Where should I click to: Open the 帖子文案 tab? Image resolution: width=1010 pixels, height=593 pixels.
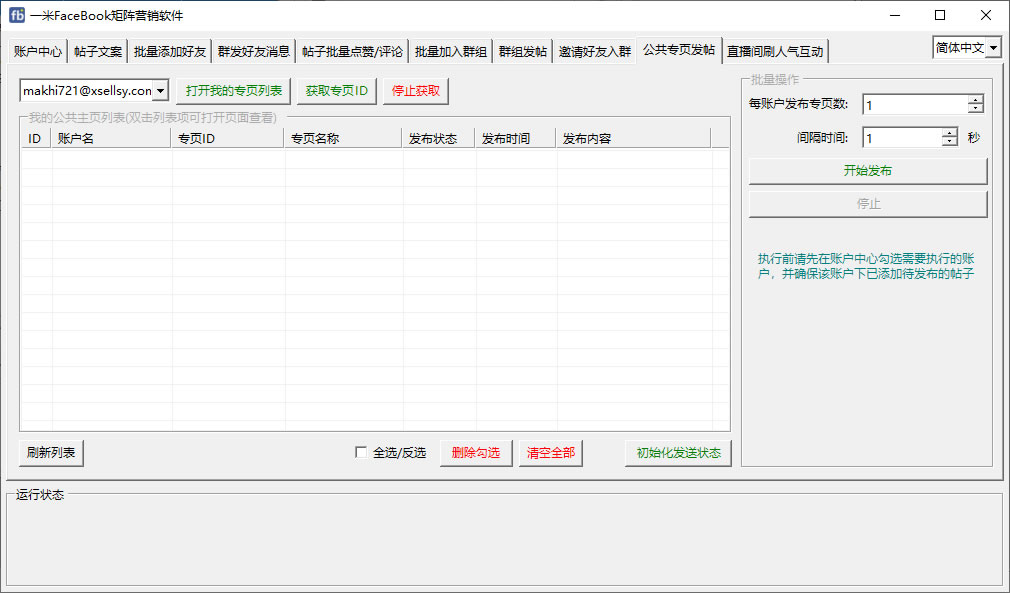click(x=98, y=52)
